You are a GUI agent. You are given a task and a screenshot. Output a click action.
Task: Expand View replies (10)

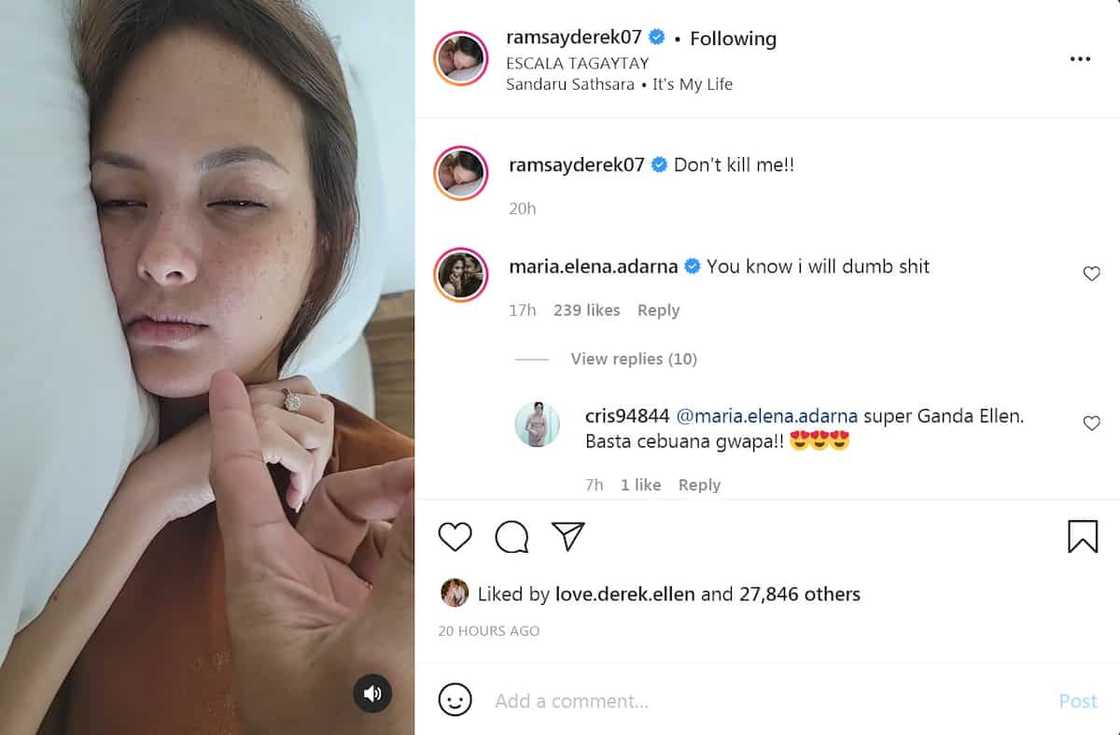coord(633,359)
